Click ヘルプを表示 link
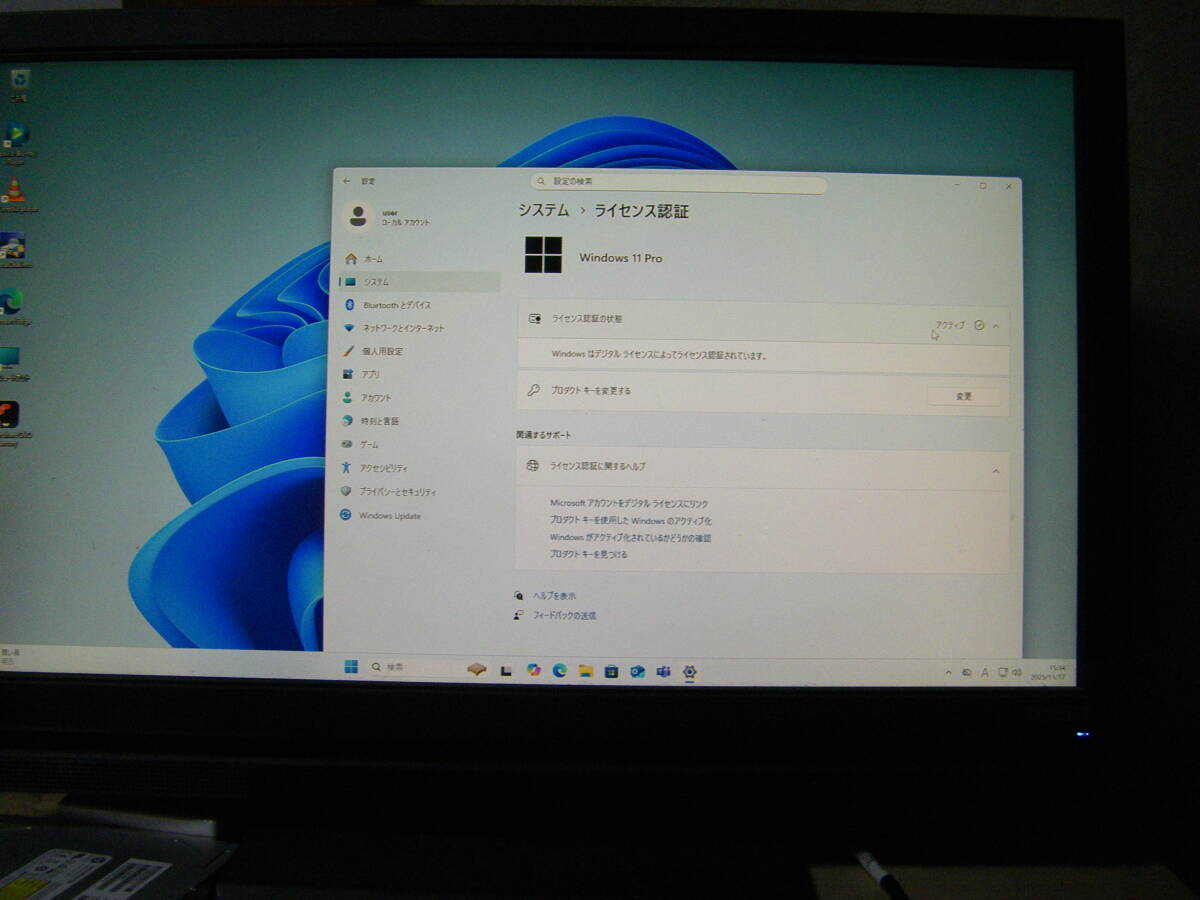Image resolution: width=1200 pixels, height=900 pixels. (554, 596)
